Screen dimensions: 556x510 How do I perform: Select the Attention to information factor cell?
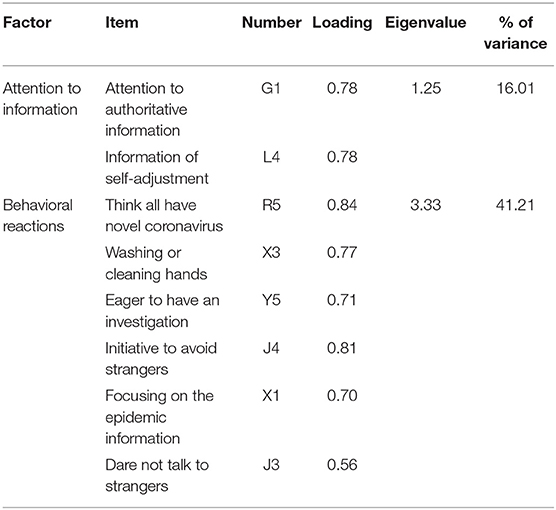[42, 99]
